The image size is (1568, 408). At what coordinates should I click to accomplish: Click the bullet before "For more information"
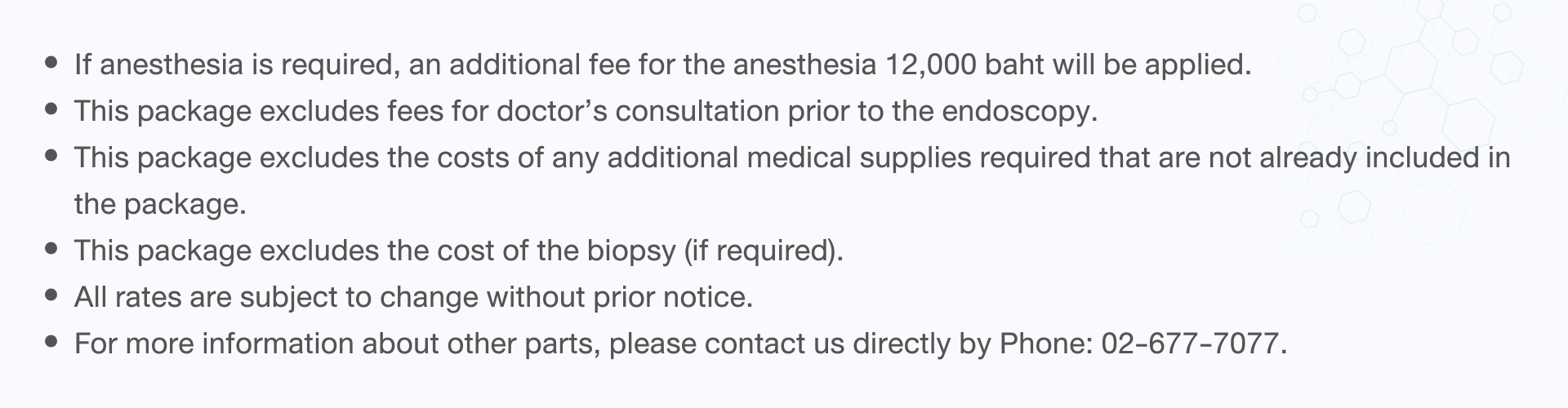click(52, 341)
